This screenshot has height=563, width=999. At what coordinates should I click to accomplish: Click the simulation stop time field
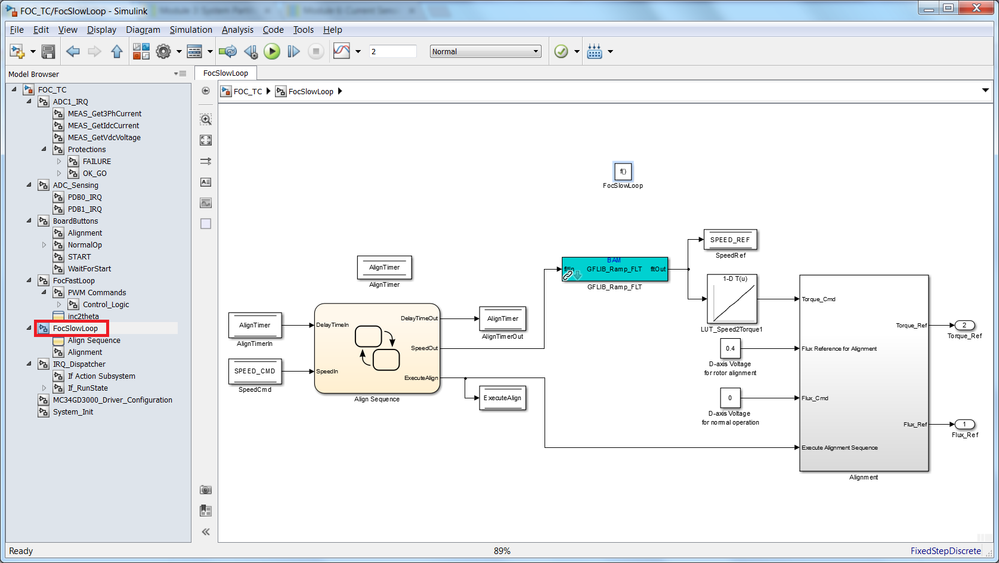point(392,52)
